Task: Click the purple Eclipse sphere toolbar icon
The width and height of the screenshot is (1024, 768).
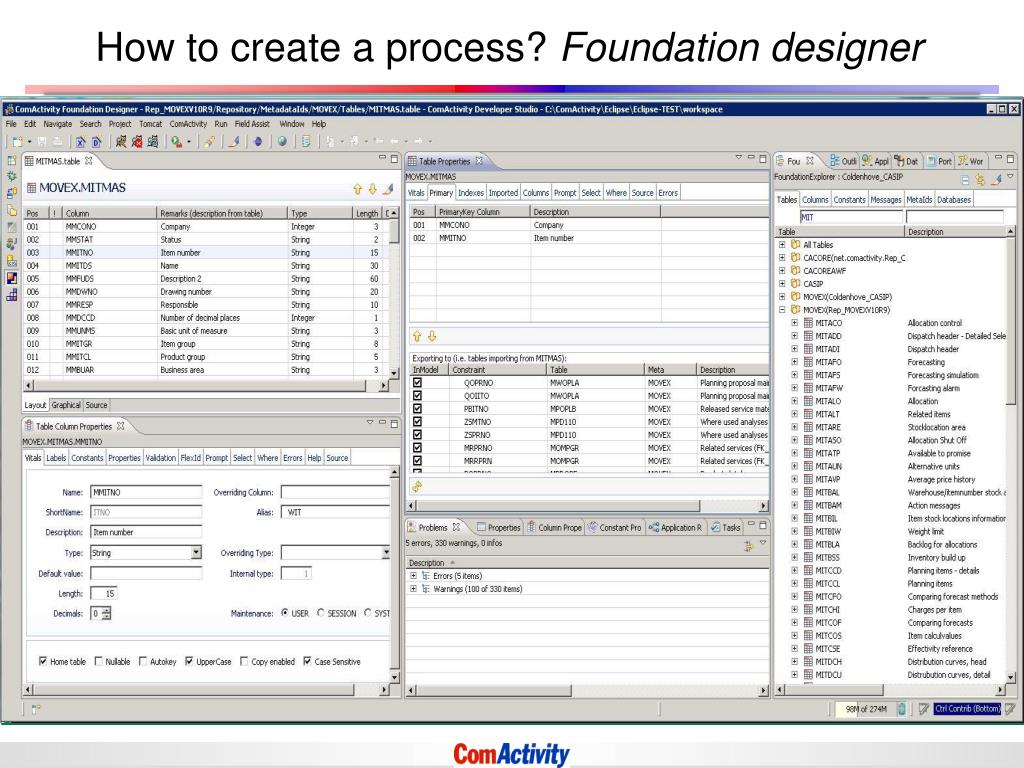Action: pos(258,141)
